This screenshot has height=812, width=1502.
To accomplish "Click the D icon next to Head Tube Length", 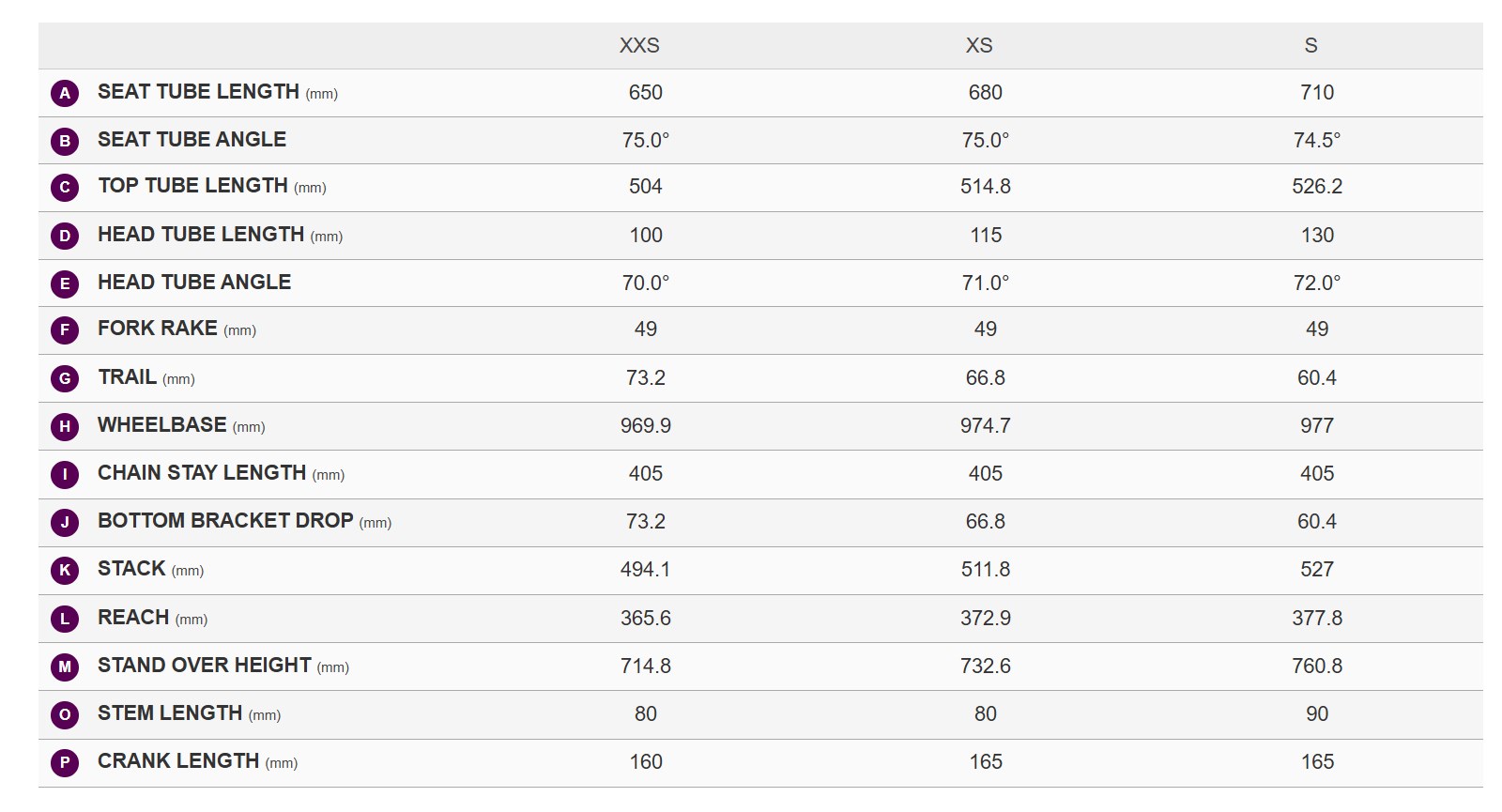I will pos(65,236).
